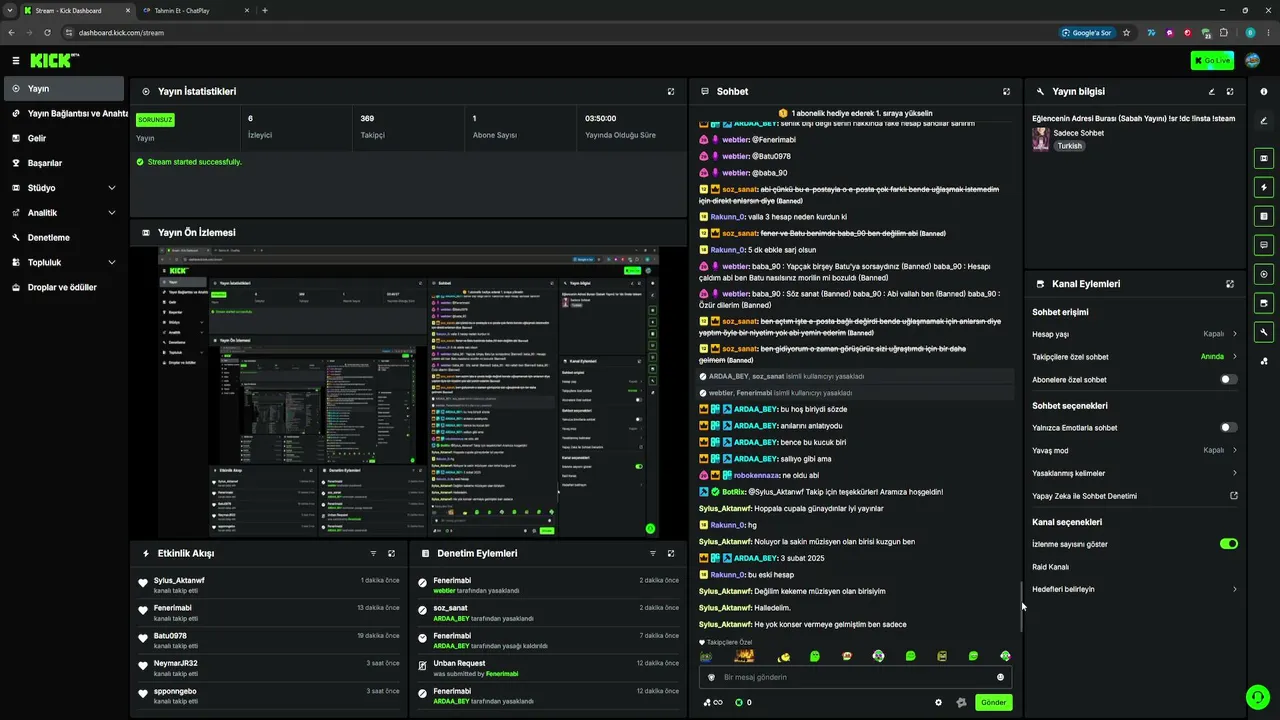Click the green Go Live button
This screenshot has height=720, width=1280.
click(1212, 61)
